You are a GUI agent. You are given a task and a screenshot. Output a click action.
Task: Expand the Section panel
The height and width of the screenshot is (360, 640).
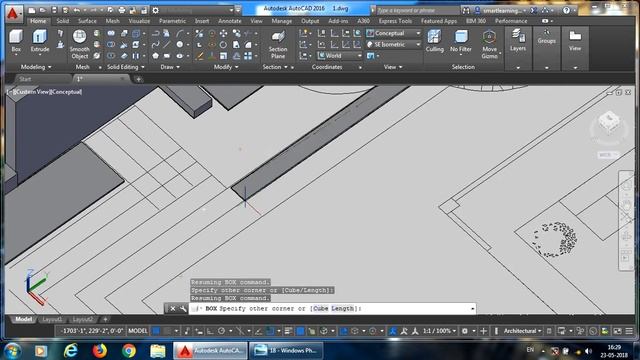[275, 67]
